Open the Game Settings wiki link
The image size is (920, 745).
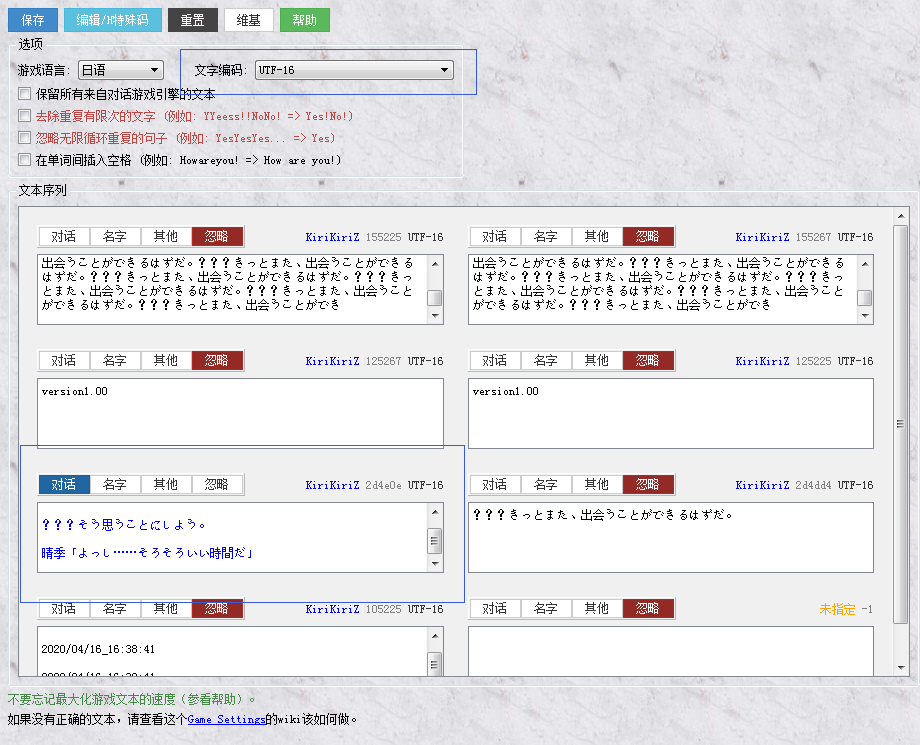(x=226, y=719)
